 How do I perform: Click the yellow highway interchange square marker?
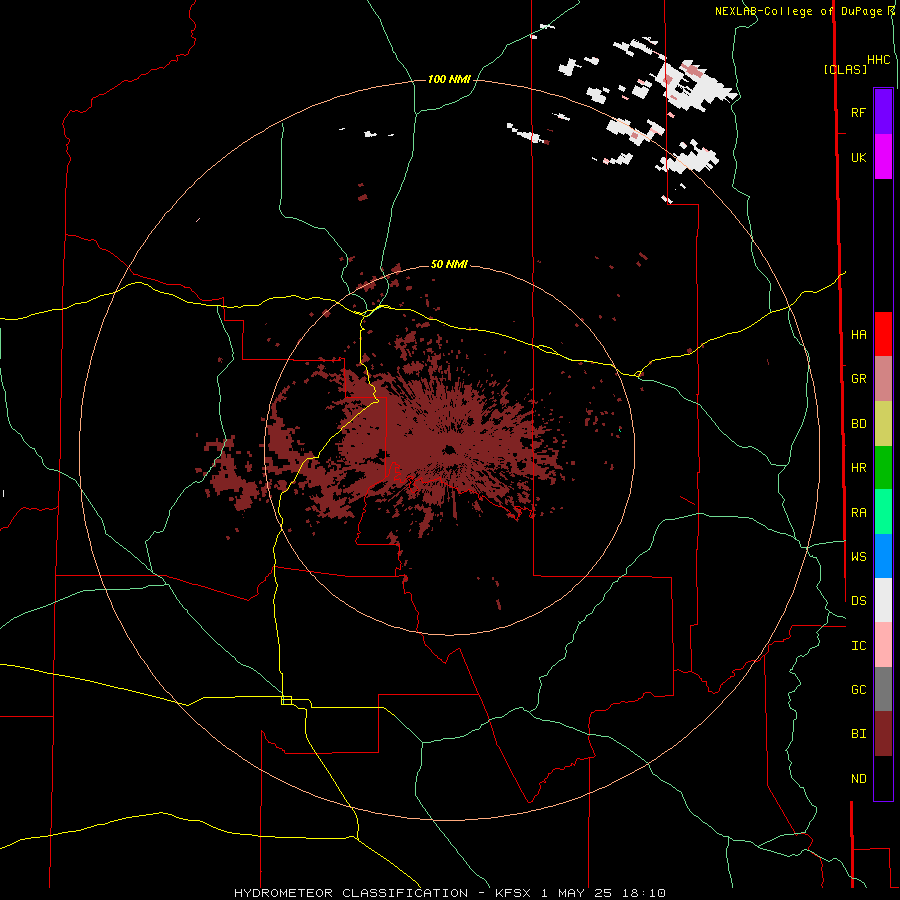coord(286,700)
